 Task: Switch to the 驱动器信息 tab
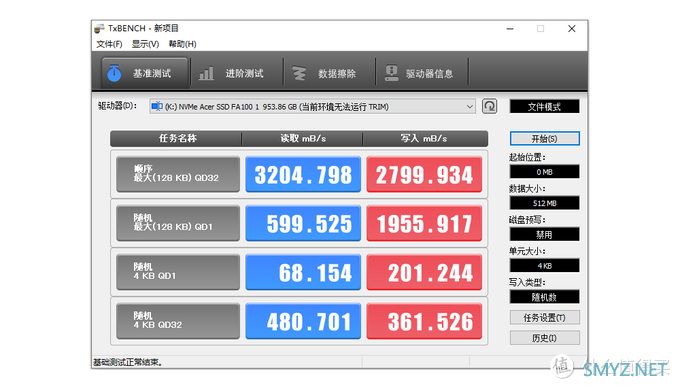[422, 72]
